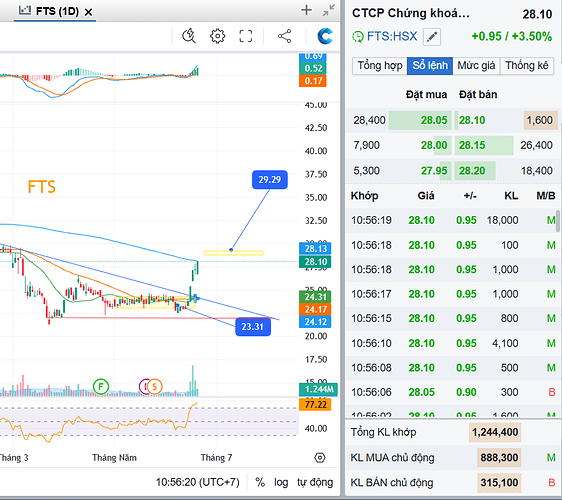Image resolution: width=562 pixels, height=500 pixels.
Task: Select the trade row at 10:56:15
Action: point(451,318)
